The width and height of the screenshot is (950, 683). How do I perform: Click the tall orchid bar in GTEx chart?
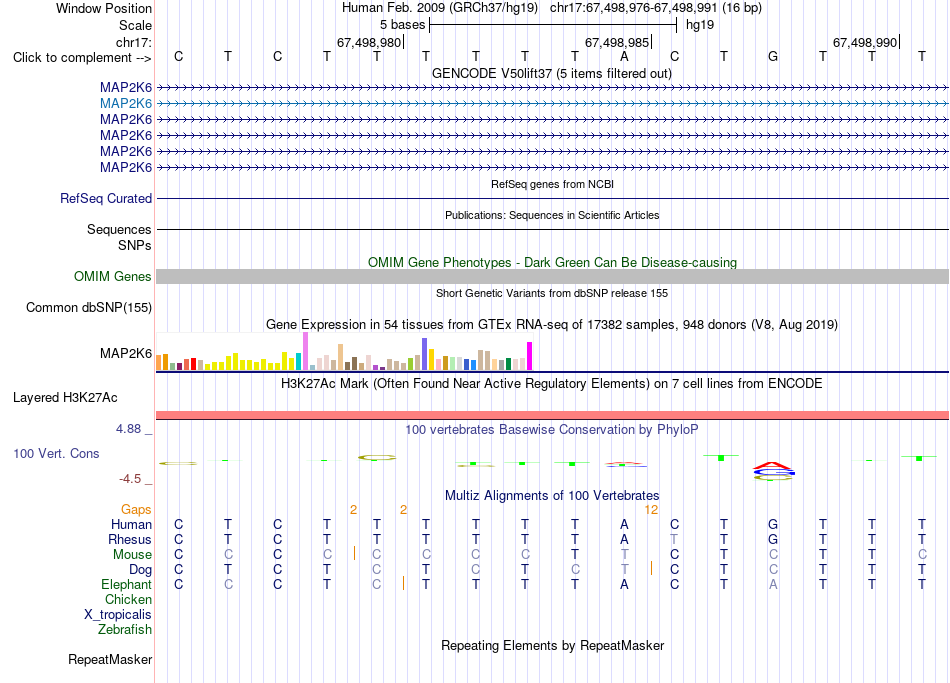click(x=305, y=351)
